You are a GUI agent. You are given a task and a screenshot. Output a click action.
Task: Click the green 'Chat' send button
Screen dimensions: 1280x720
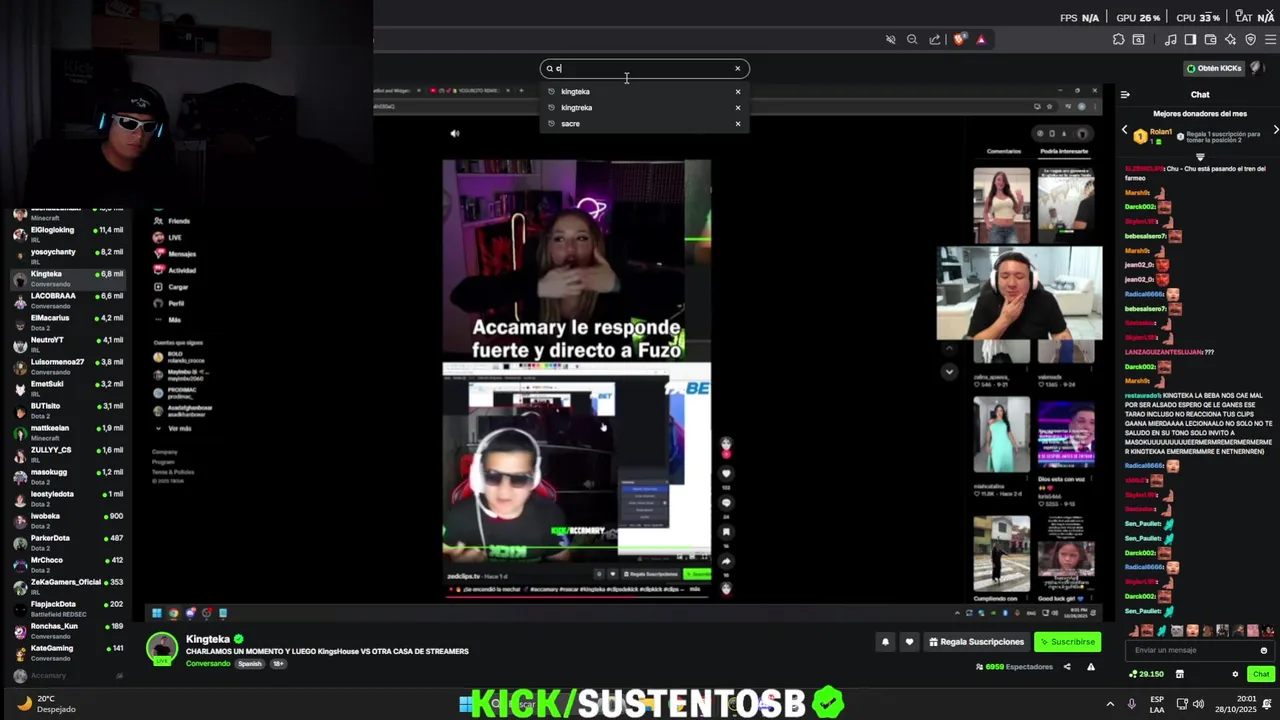pyautogui.click(x=1261, y=674)
